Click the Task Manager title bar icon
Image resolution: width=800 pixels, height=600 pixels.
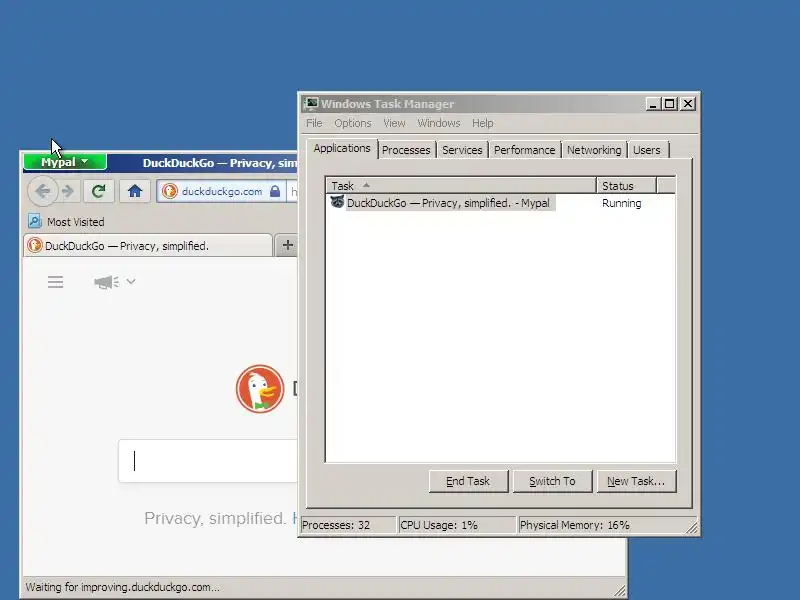coord(311,104)
